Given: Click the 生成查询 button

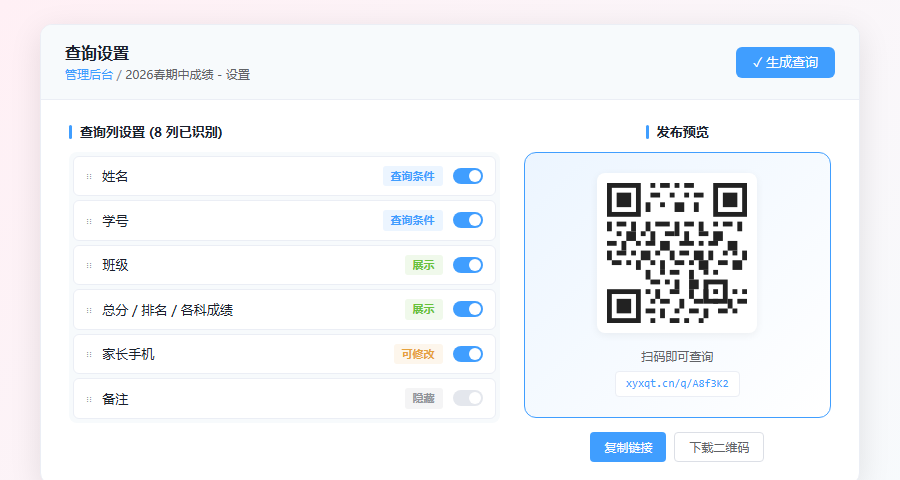Looking at the screenshot, I should pyautogui.click(x=785, y=63).
